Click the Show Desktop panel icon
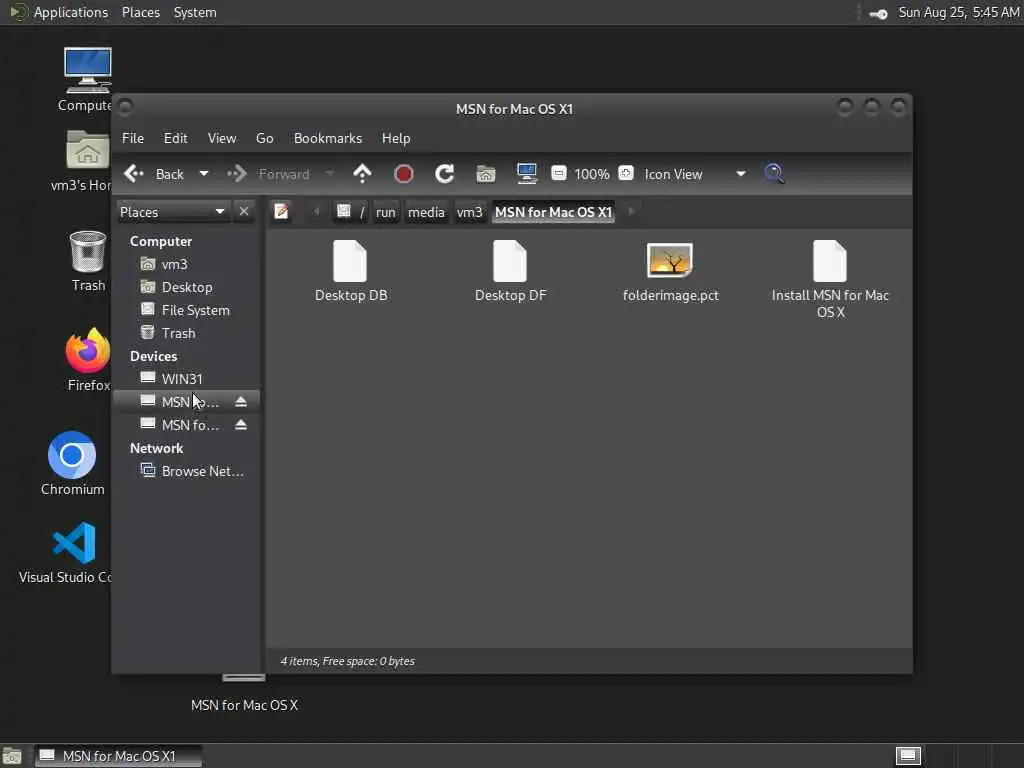Image resolution: width=1024 pixels, height=768 pixels. click(12, 756)
